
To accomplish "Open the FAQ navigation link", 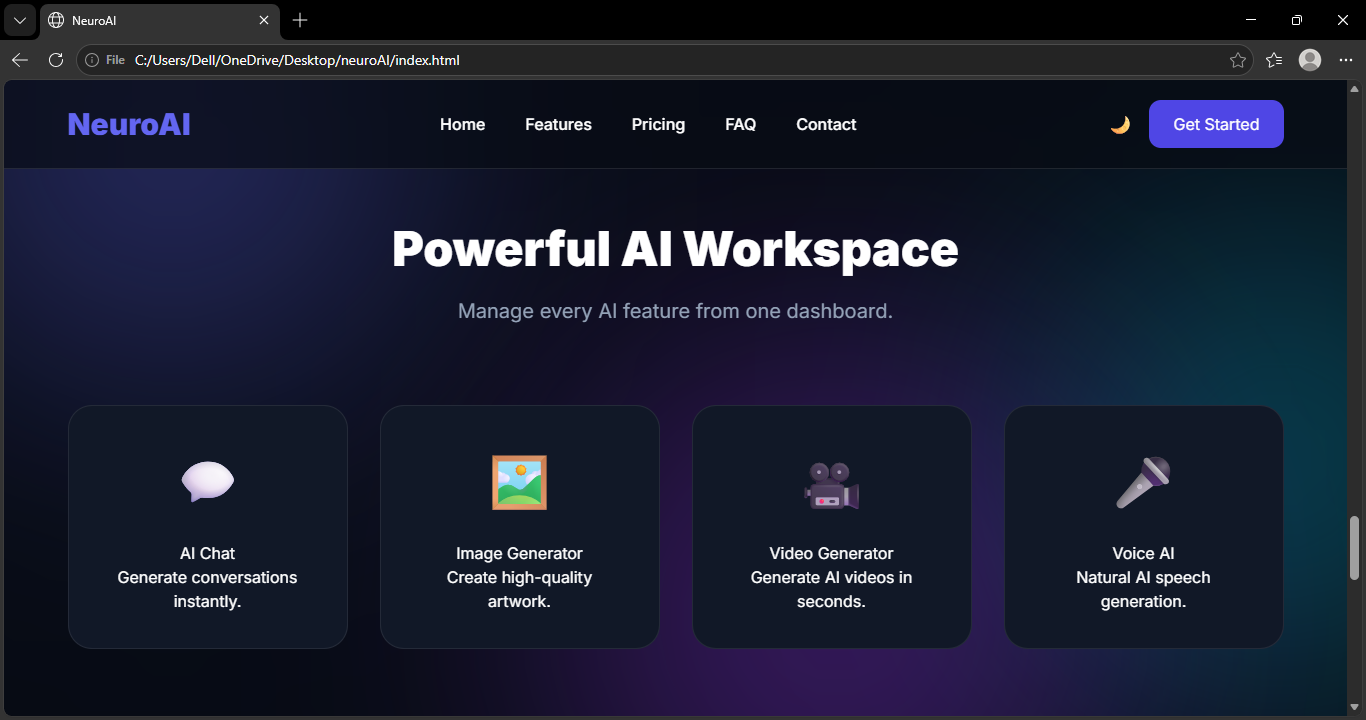I will tap(741, 125).
